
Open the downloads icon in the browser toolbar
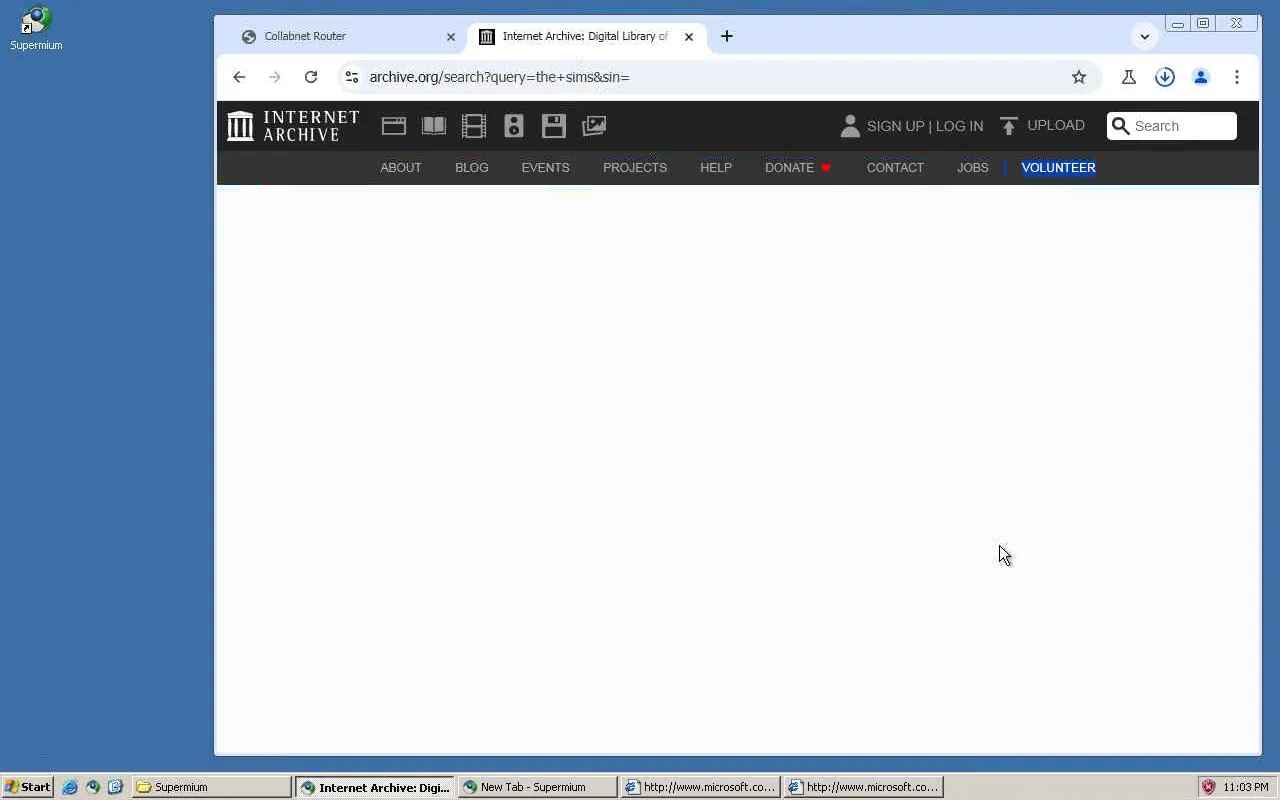tap(1165, 77)
